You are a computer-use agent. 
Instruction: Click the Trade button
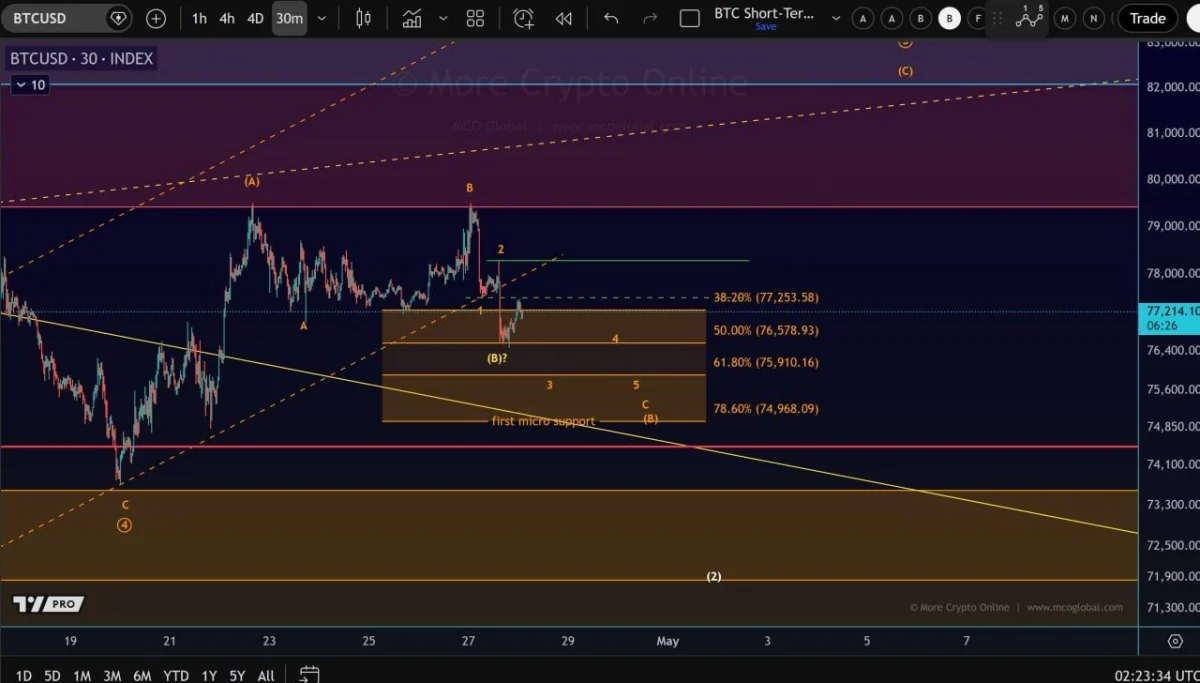(1148, 18)
